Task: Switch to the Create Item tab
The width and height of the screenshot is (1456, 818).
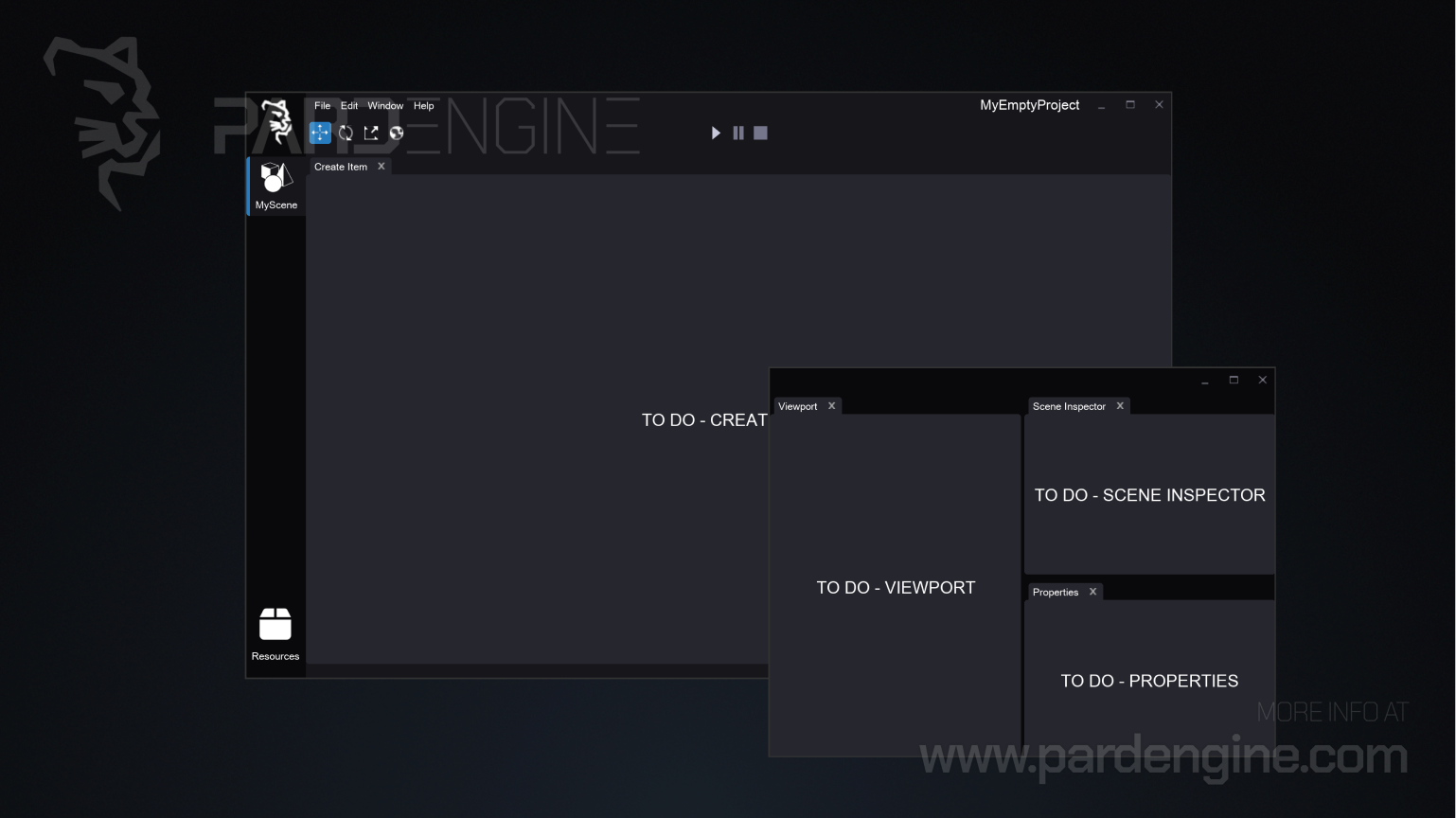Action: [341, 167]
